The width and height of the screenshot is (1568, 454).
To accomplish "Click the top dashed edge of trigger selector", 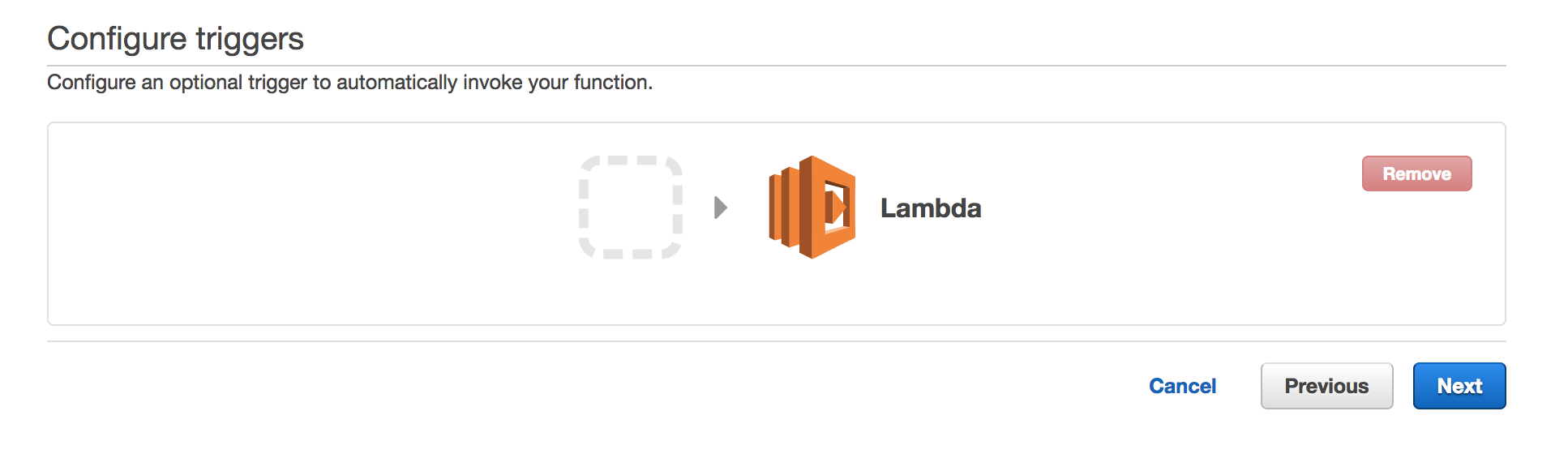I will click(631, 160).
